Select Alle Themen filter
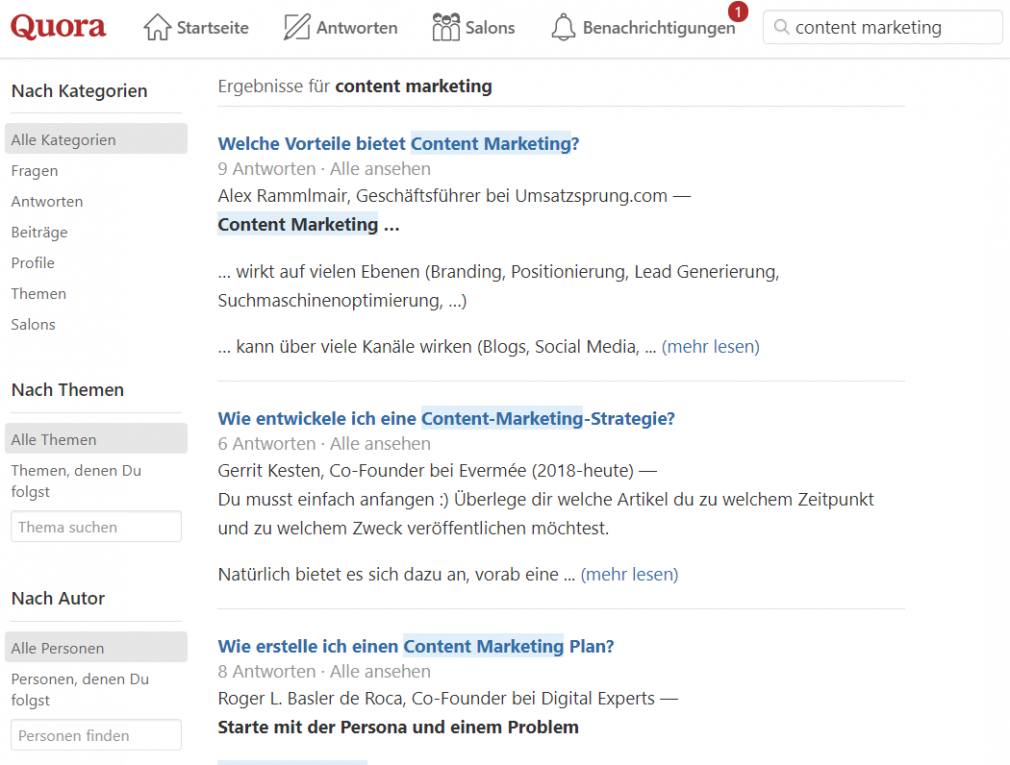Image resolution: width=1010 pixels, height=765 pixels. tap(96, 439)
